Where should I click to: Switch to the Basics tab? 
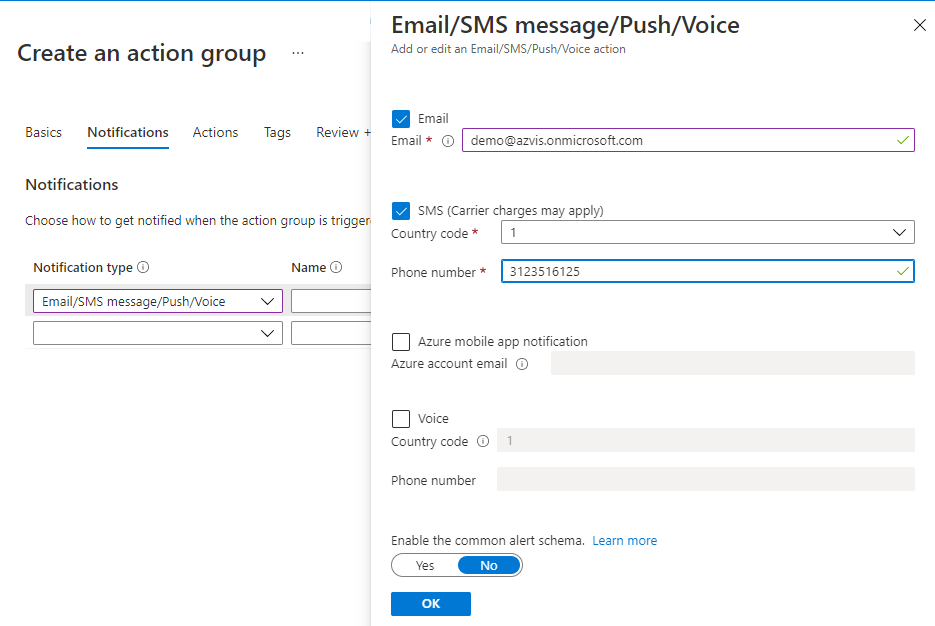pos(43,132)
